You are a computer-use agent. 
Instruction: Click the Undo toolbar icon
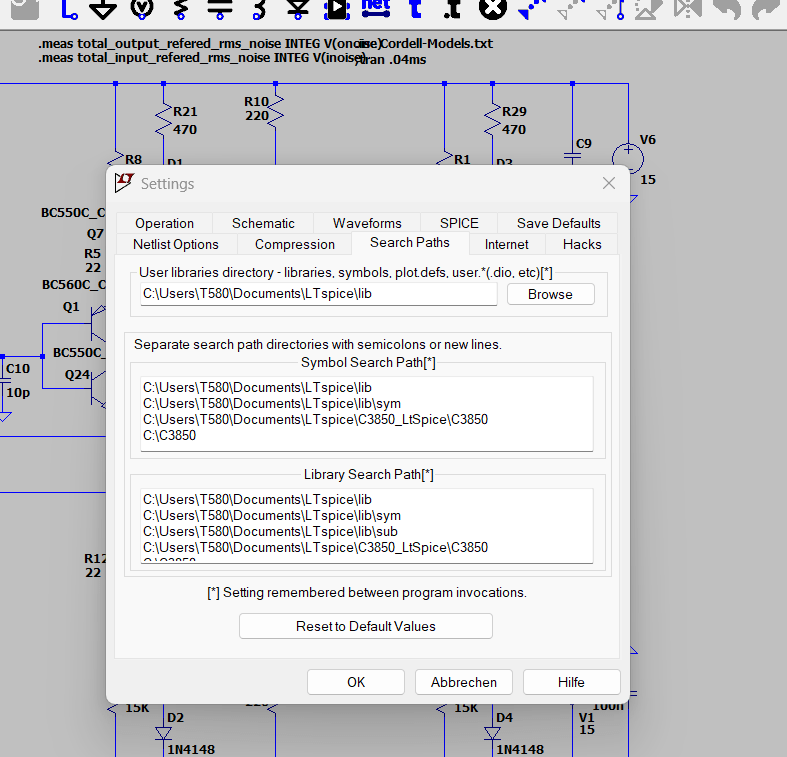727,9
